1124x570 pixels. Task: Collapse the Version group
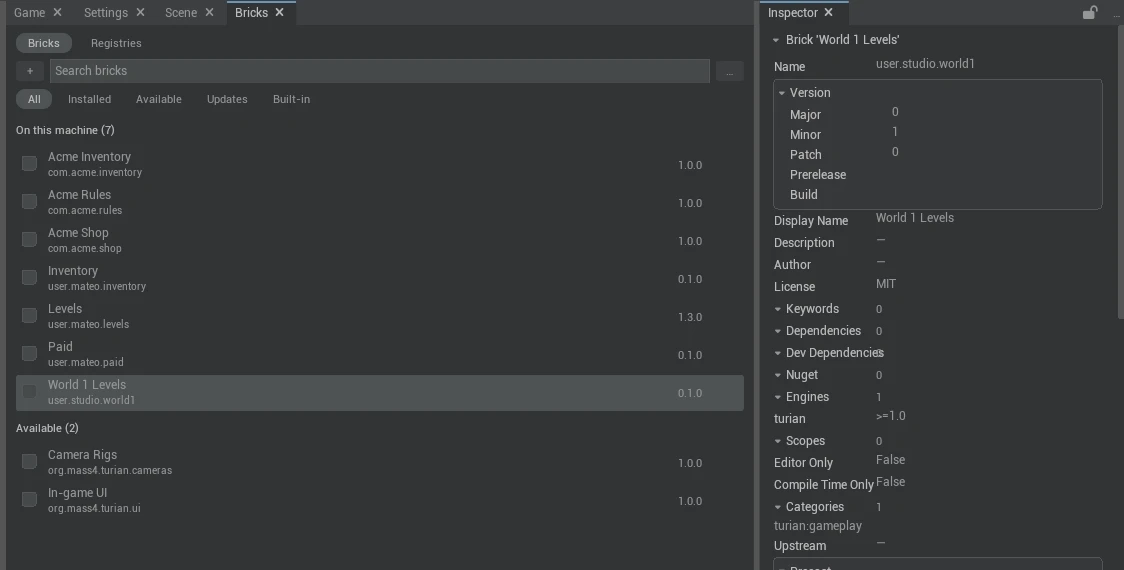[781, 93]
